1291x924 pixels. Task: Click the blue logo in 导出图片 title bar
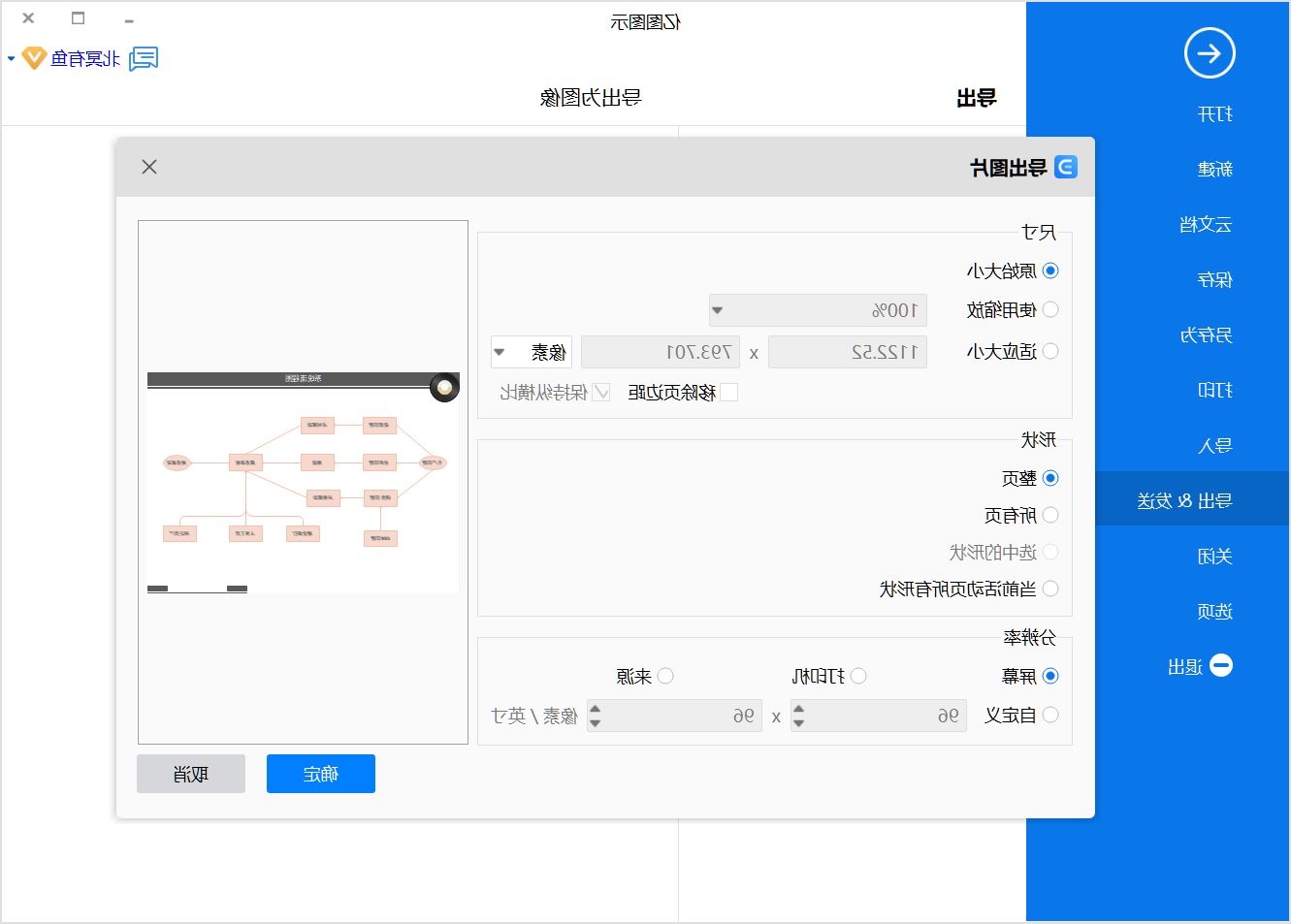click(1066, 167)
